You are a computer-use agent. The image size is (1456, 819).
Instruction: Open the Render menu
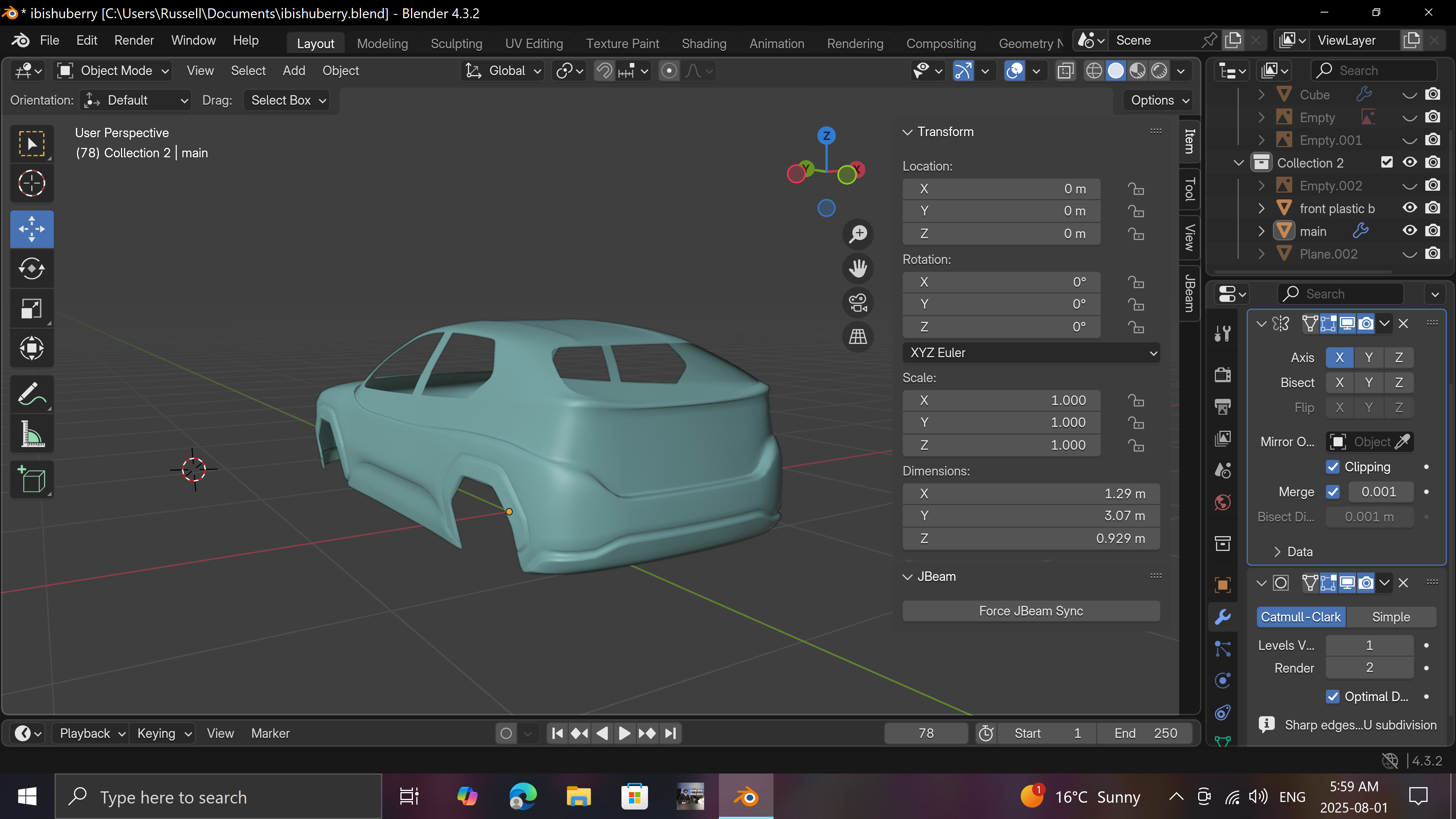pyautogui.click(x=134, y=41)
